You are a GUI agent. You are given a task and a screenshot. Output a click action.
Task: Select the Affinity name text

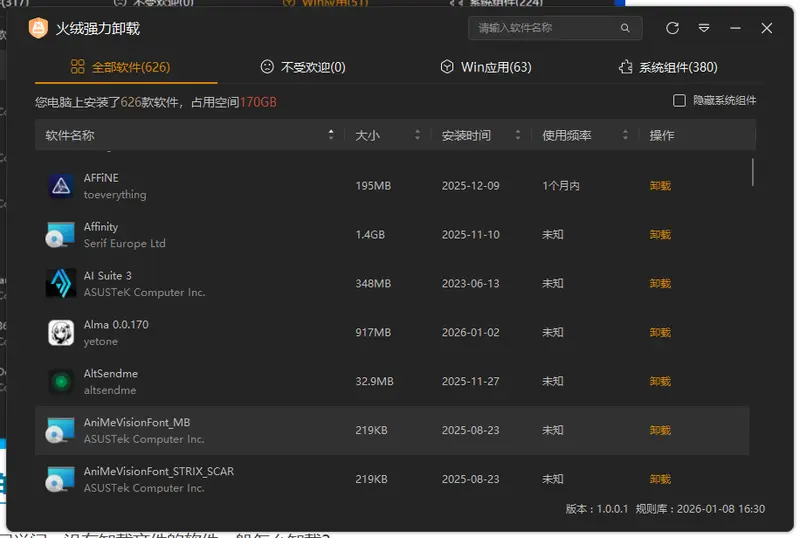101,227
